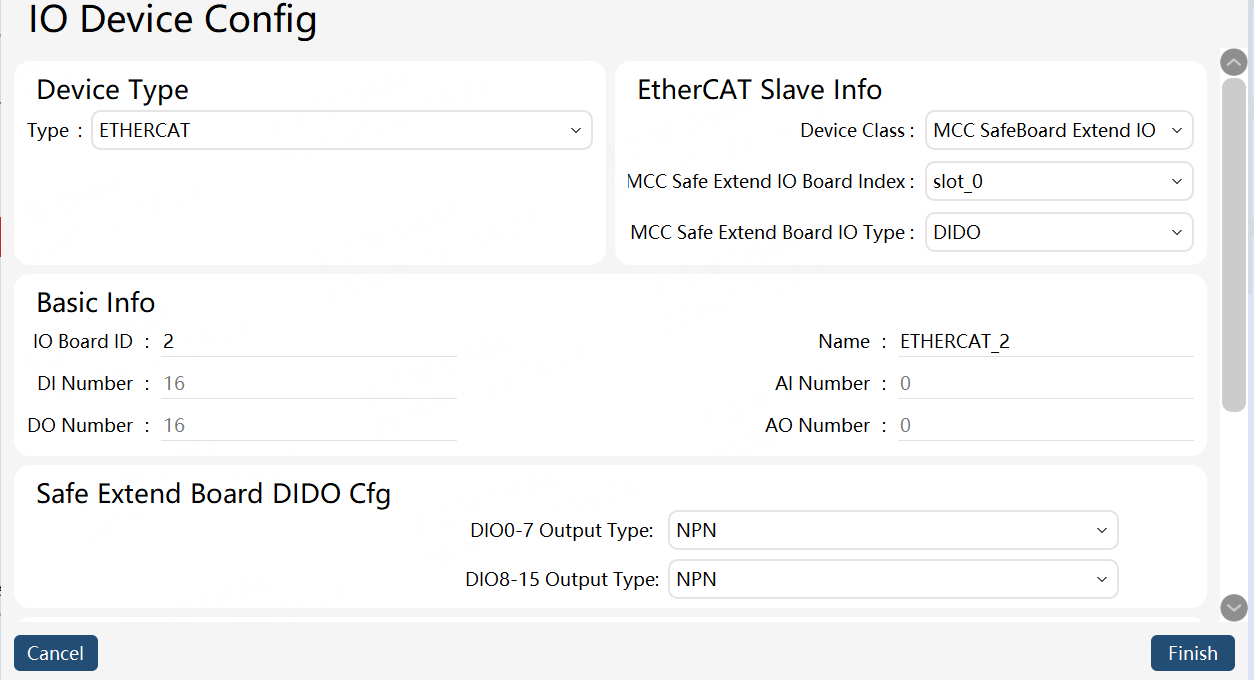Click the vertical scrollbar thumb
1254x680 pixels.
point(1234,245)
